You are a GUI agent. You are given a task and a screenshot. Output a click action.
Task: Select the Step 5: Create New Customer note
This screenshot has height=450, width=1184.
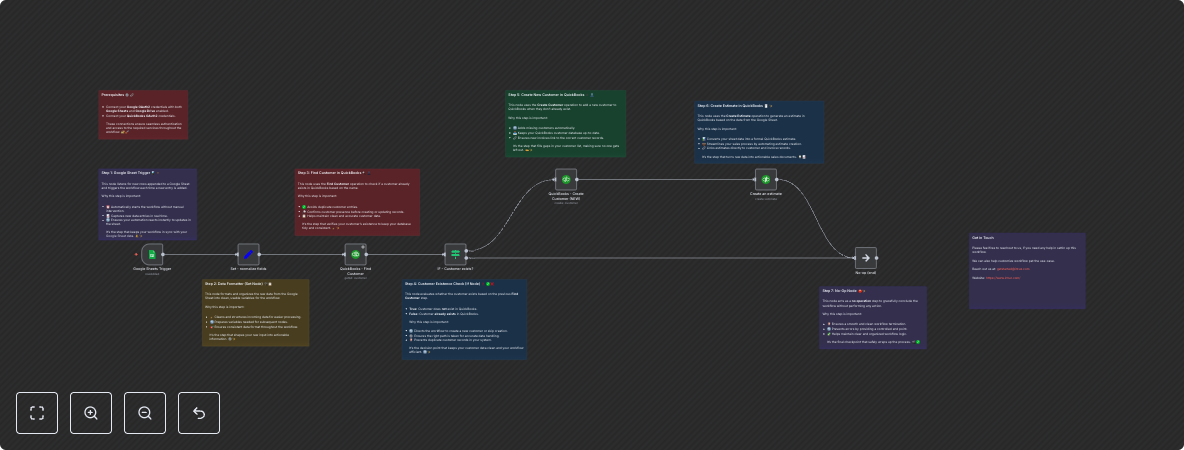coord(565,124)
